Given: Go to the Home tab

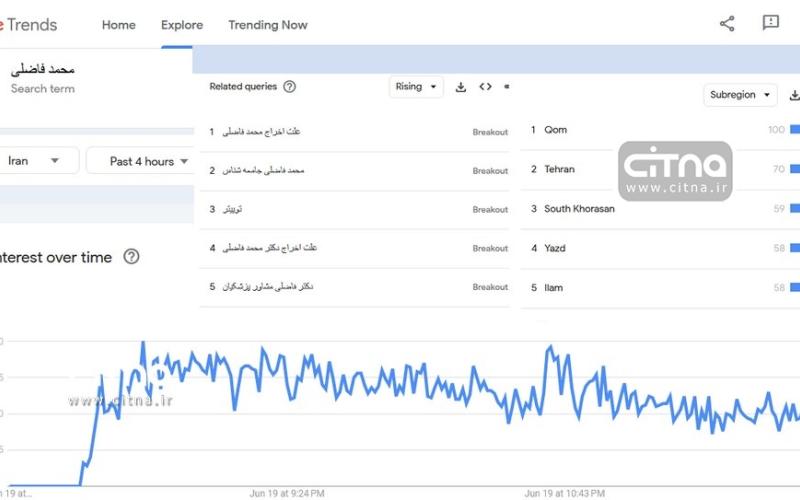Looking at the screenshot, I should click(119, 25).
